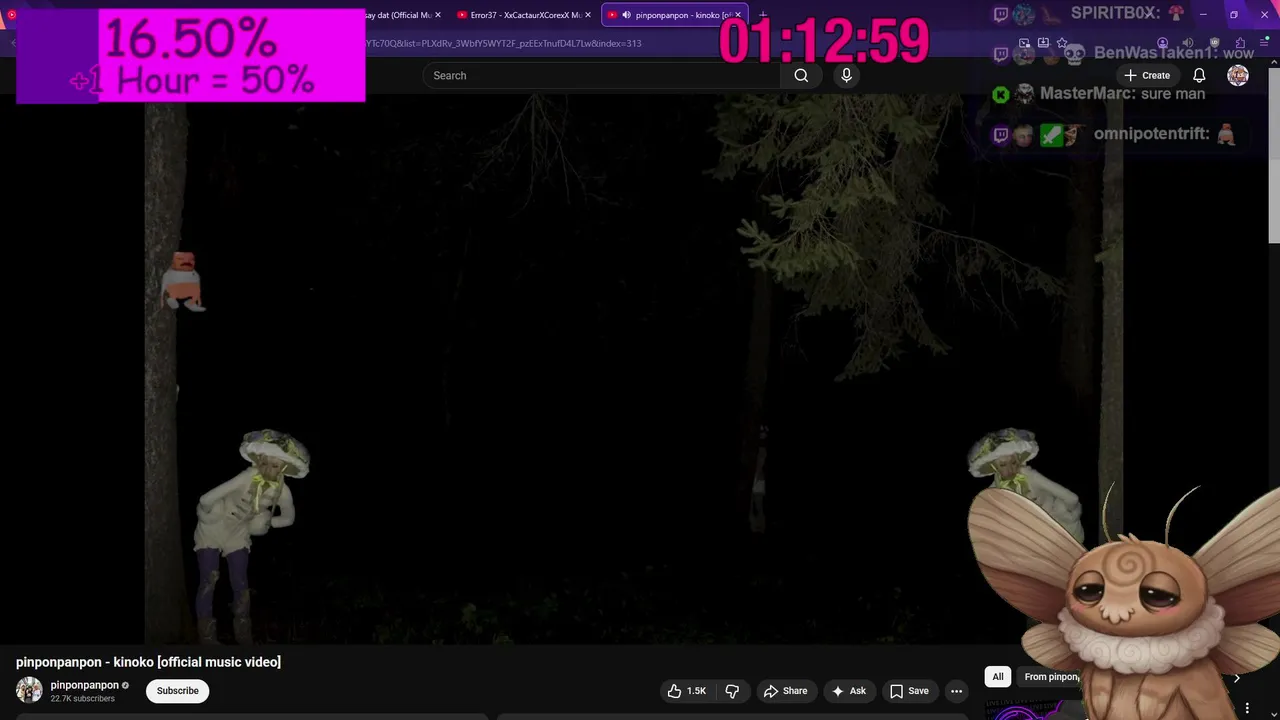
Task: Like the kinoko video (1.5K)
Action: (687, 691)
